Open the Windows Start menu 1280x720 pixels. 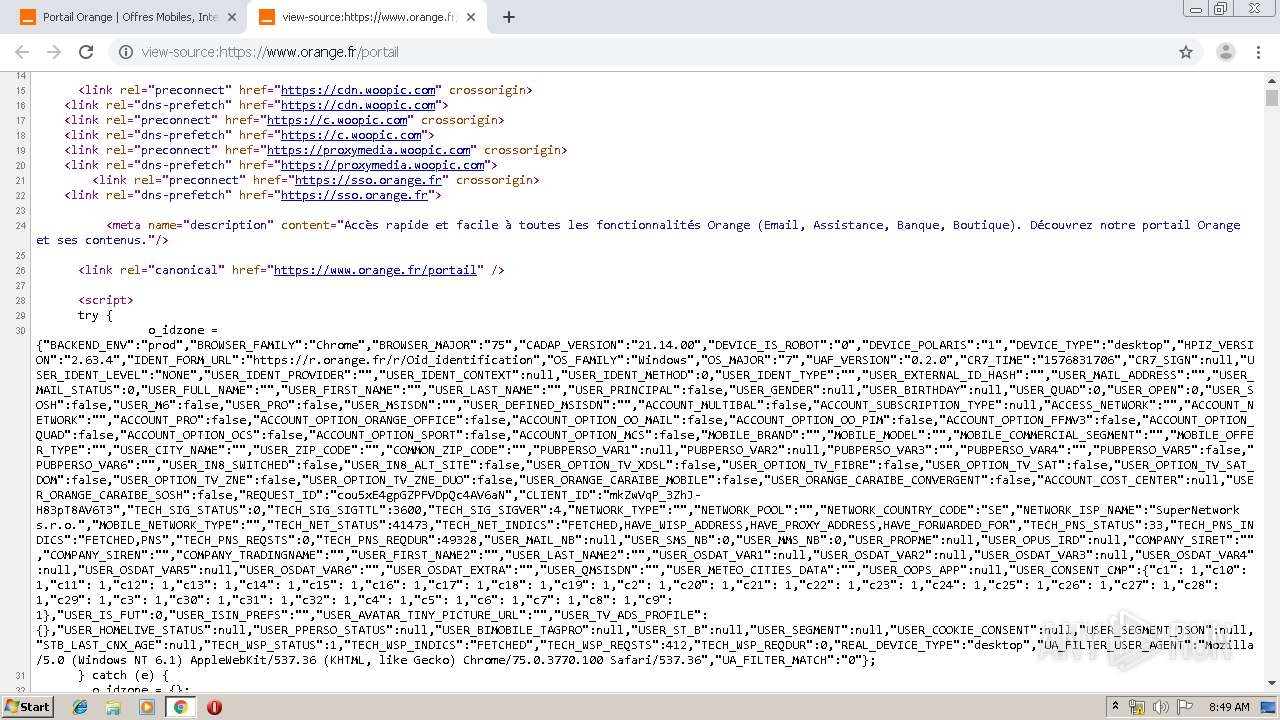click(28, 706)
